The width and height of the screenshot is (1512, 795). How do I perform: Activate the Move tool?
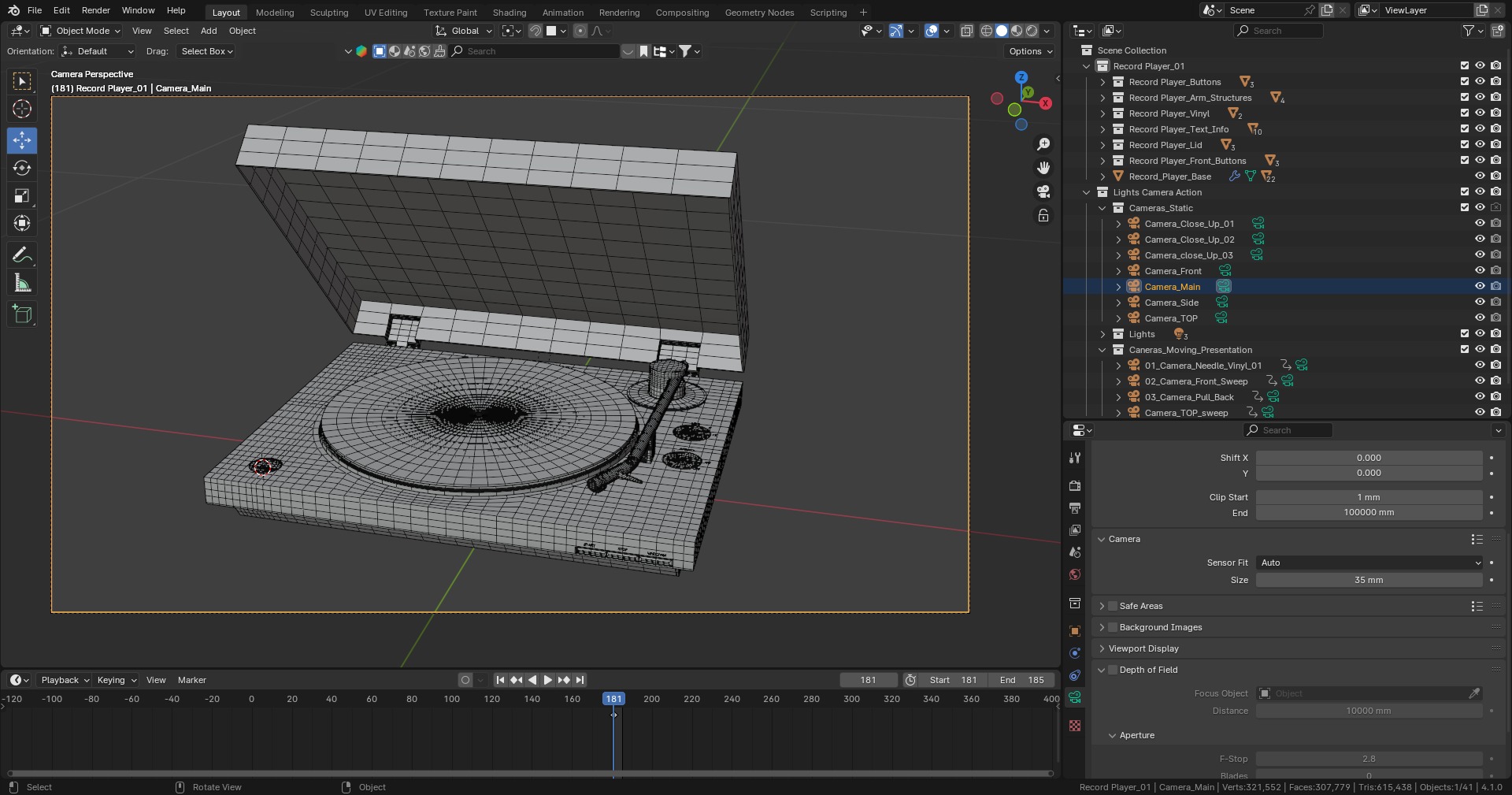coord(22,140)
